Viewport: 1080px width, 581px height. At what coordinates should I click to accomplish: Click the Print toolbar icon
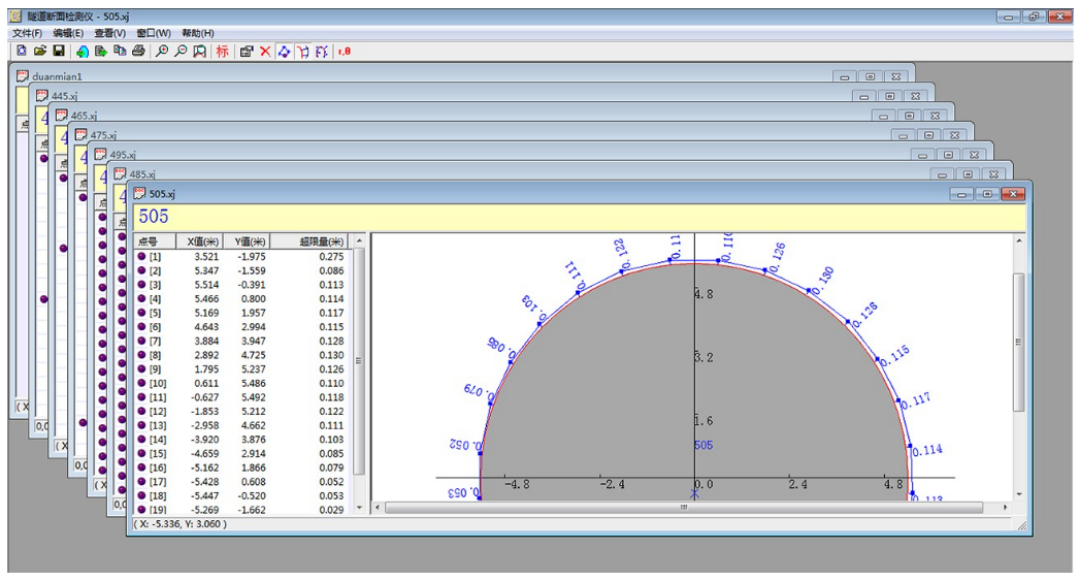[x=139, y=51]
